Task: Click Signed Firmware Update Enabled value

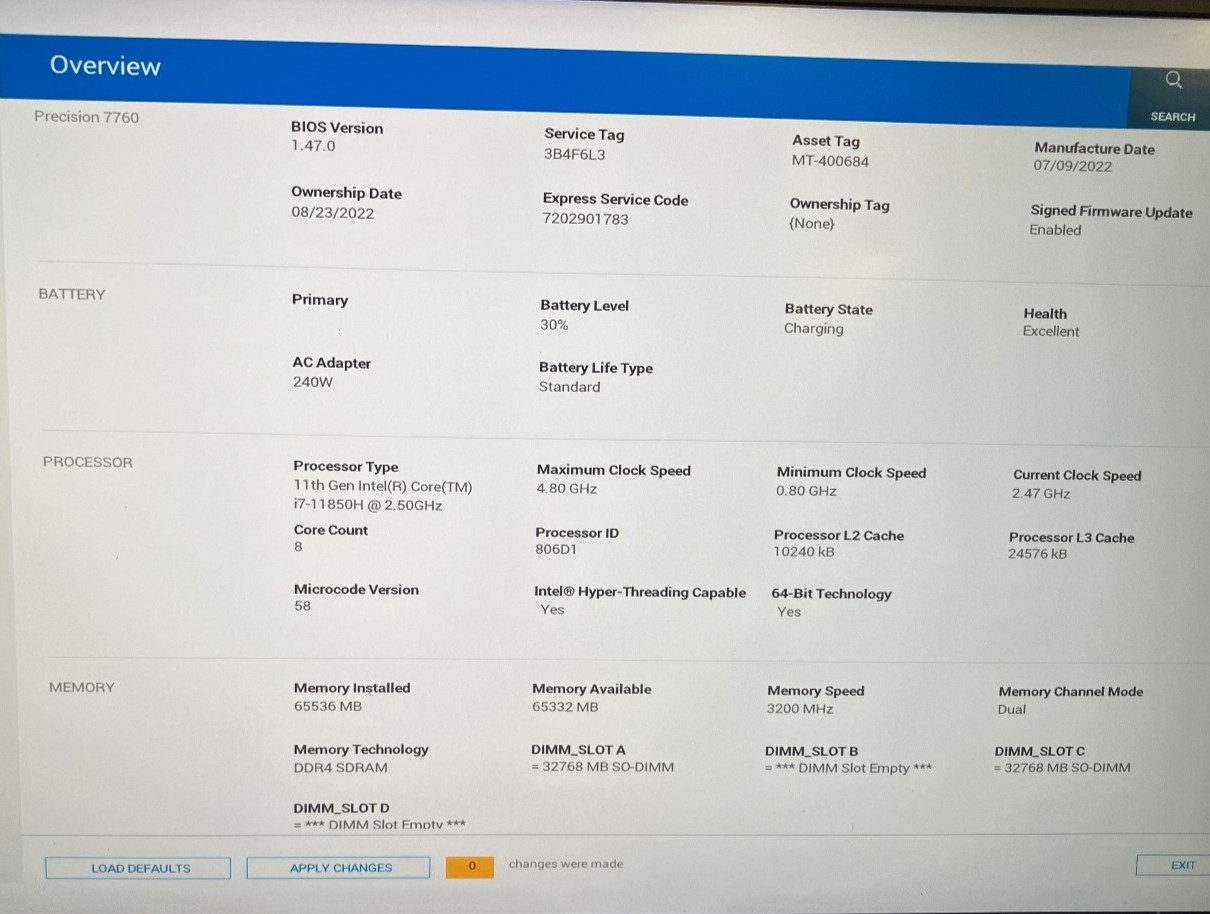Action: tap(1055, 230)
